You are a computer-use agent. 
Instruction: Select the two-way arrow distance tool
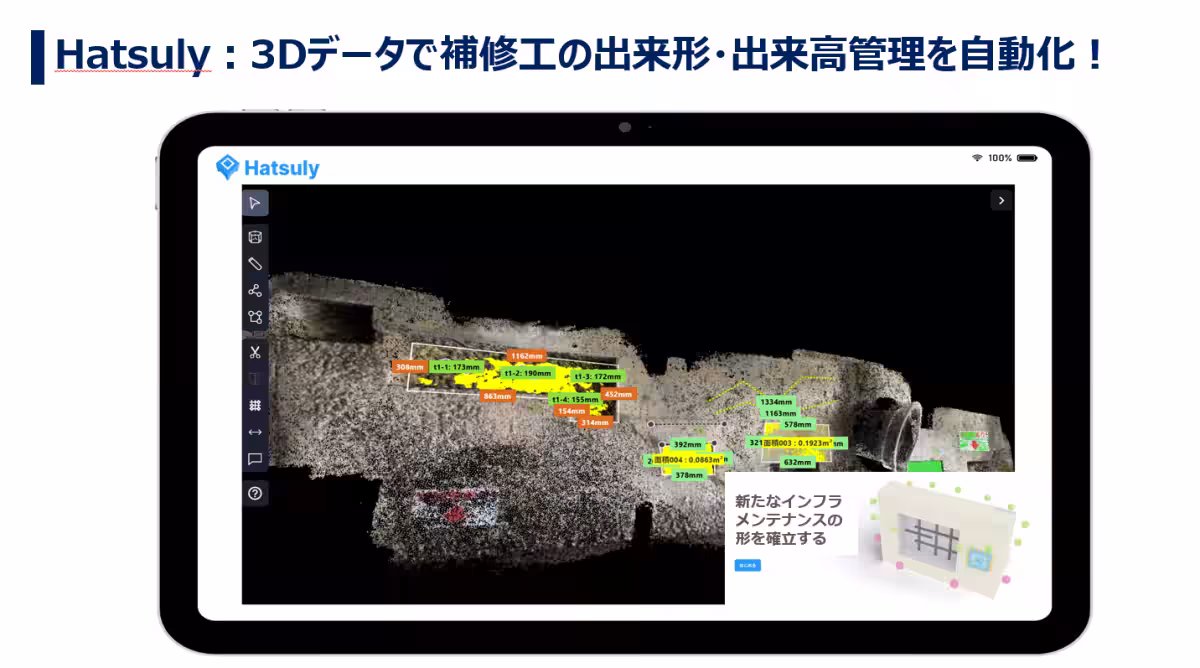256,432
